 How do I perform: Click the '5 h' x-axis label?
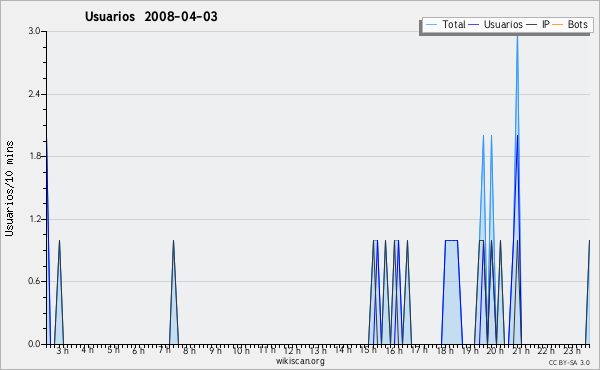[x=113, y=350]
